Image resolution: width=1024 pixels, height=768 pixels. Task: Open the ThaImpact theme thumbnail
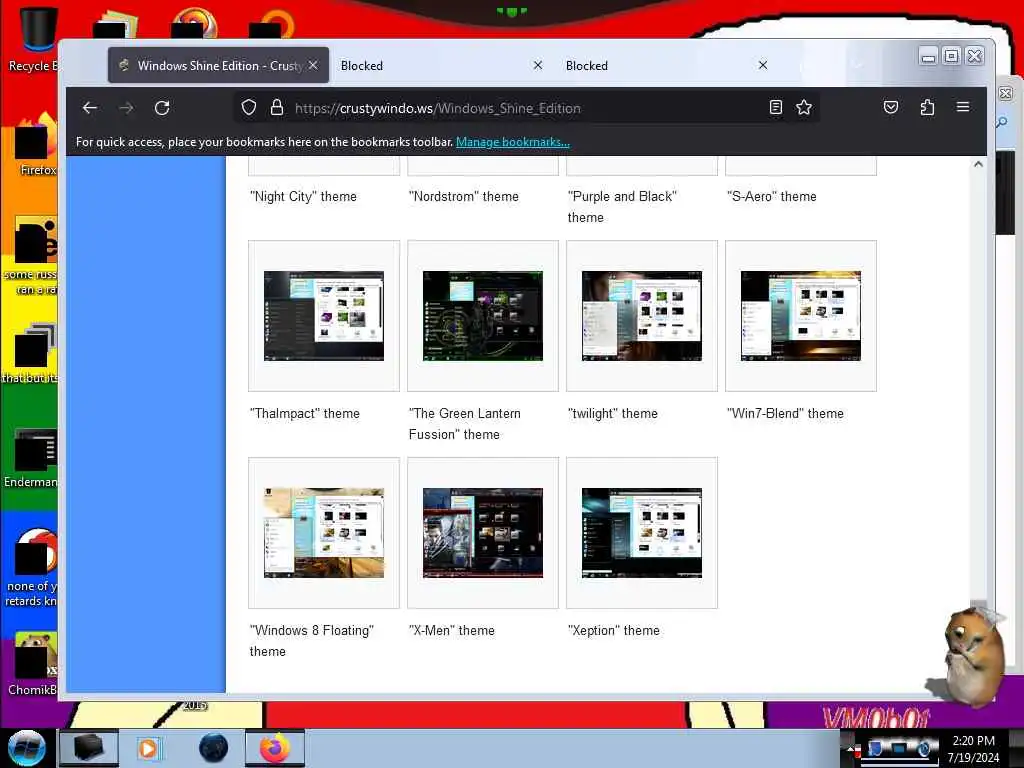324,316
